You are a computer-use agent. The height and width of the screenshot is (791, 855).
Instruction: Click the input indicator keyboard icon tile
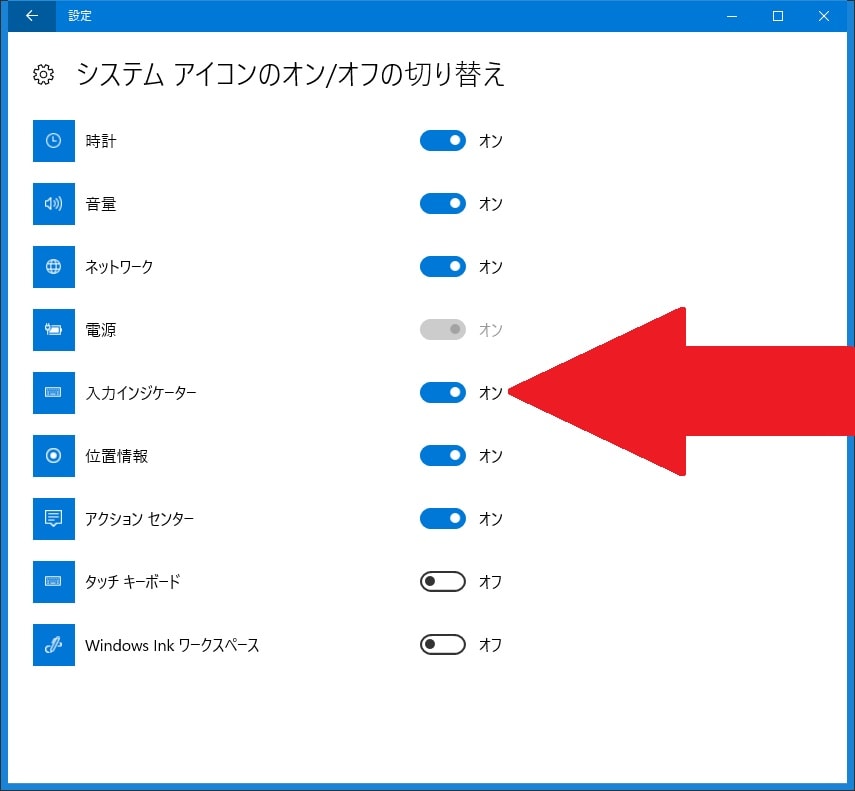53,393
